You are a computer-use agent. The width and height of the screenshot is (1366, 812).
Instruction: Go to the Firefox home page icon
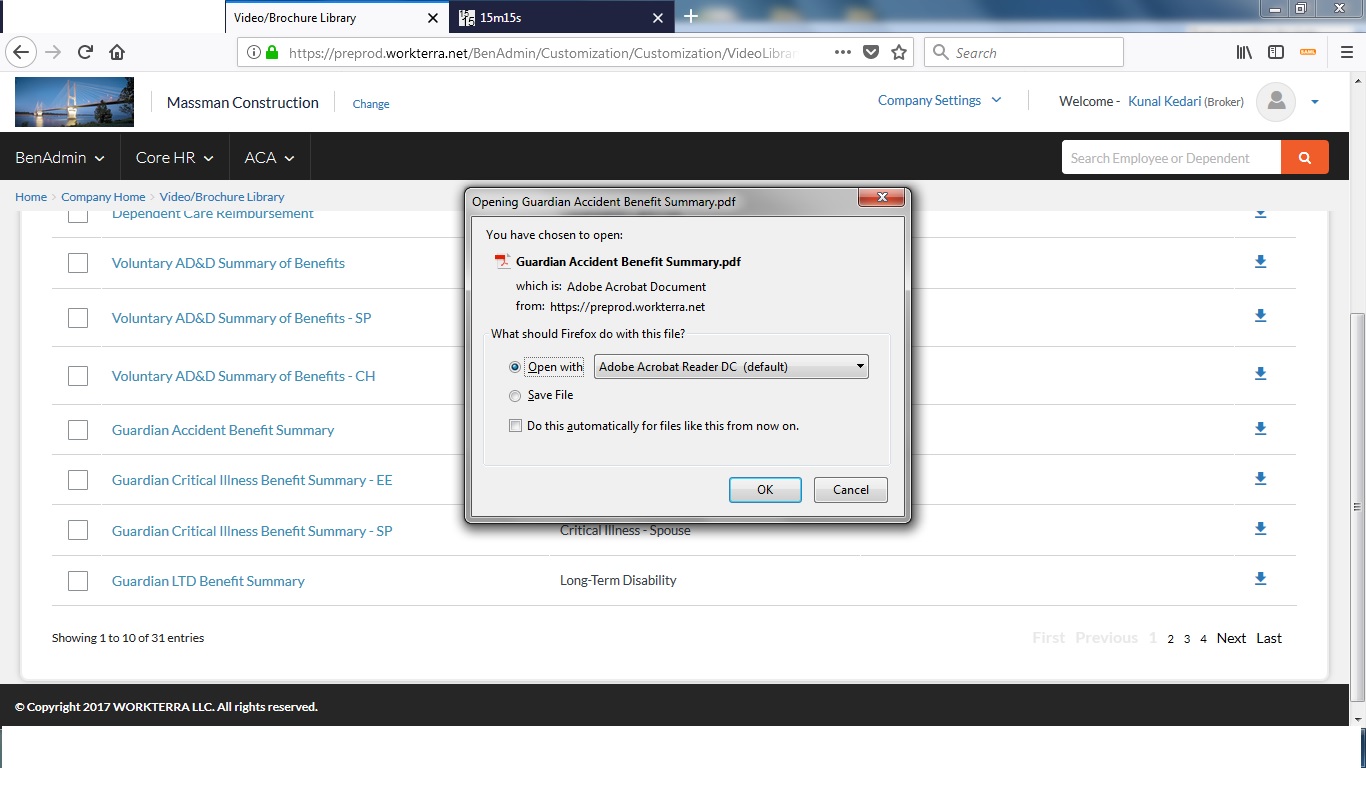click(x=117, y=53)
